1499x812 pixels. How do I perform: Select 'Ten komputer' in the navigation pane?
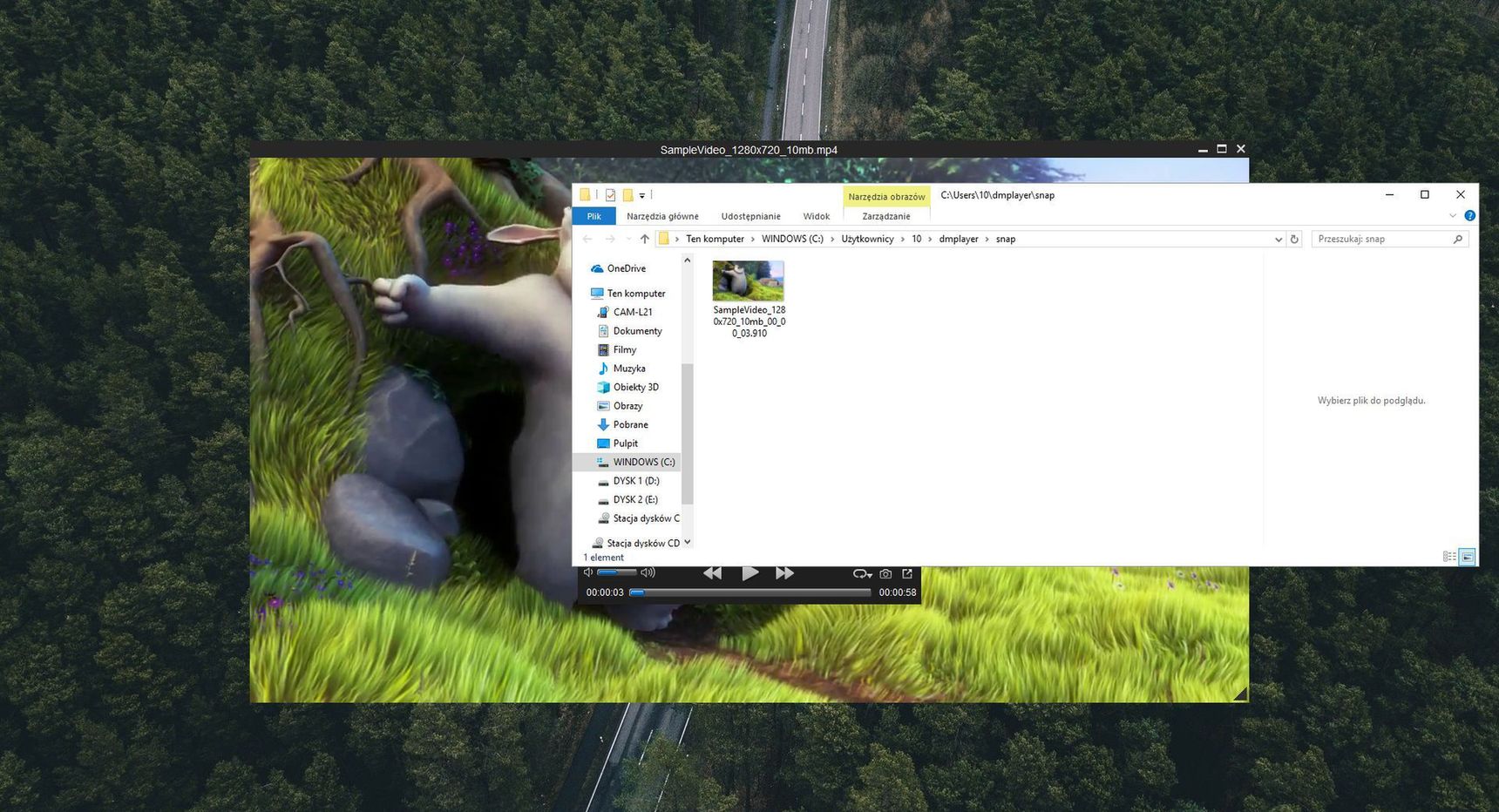[627, 294]
